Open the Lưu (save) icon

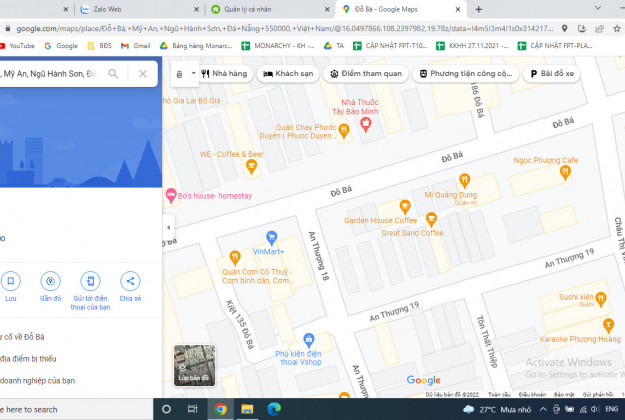[11, 281]
